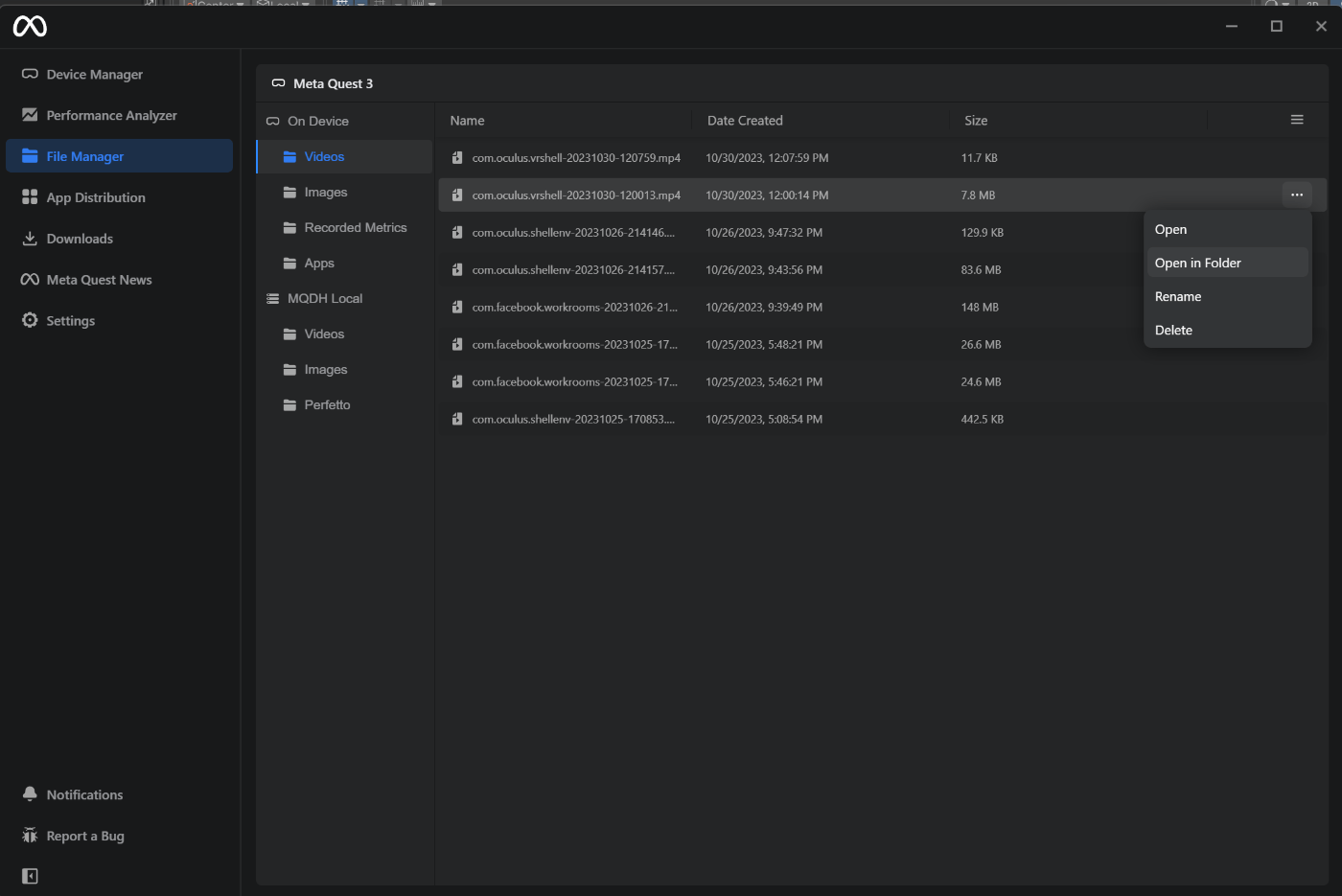Click date 10/30/2023, 12:07:59 PM
The image size is (1342, 896).
click(767, 158)
